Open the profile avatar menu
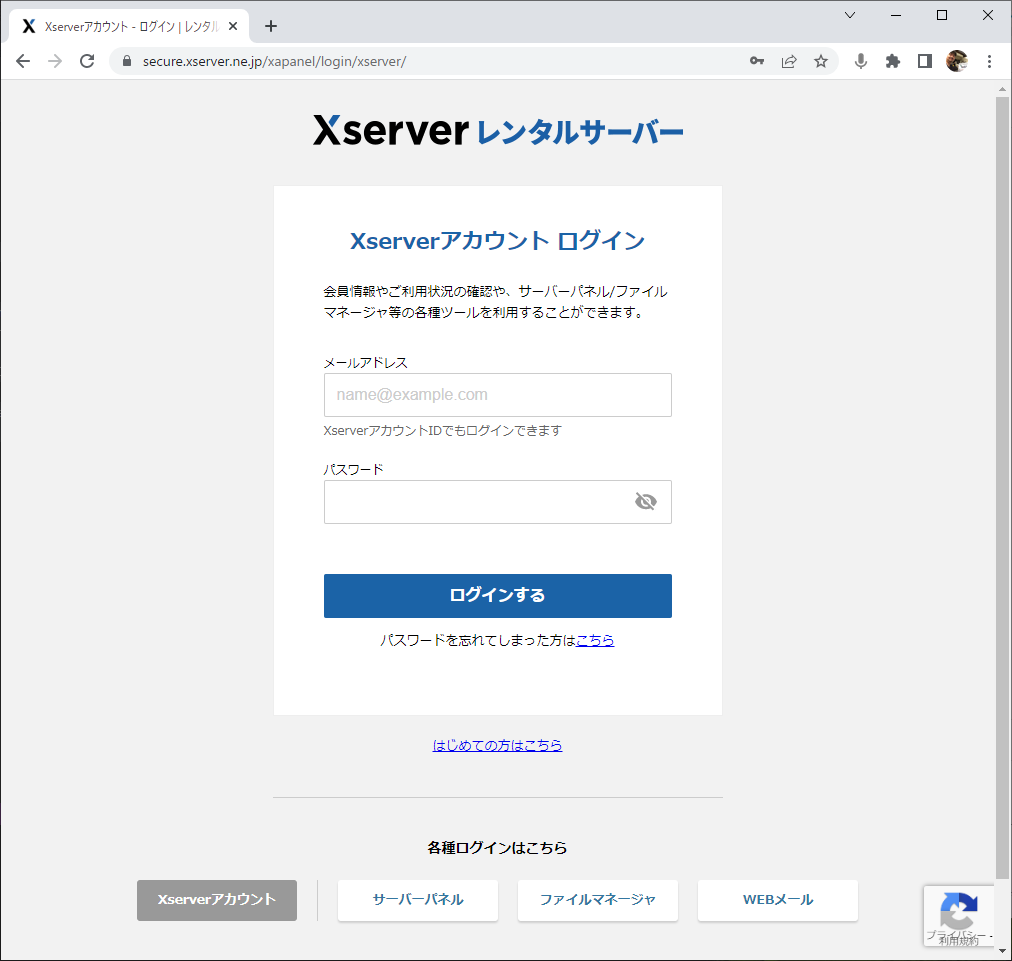Viewport: 1012px width, 961px height. (x=957, y=61)
